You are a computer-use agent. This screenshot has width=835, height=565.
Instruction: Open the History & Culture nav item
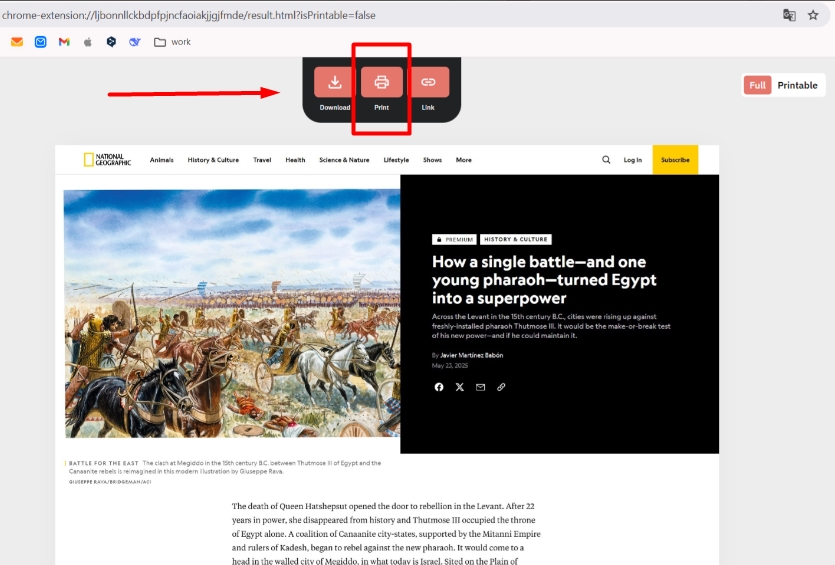[x=213, y=160]
